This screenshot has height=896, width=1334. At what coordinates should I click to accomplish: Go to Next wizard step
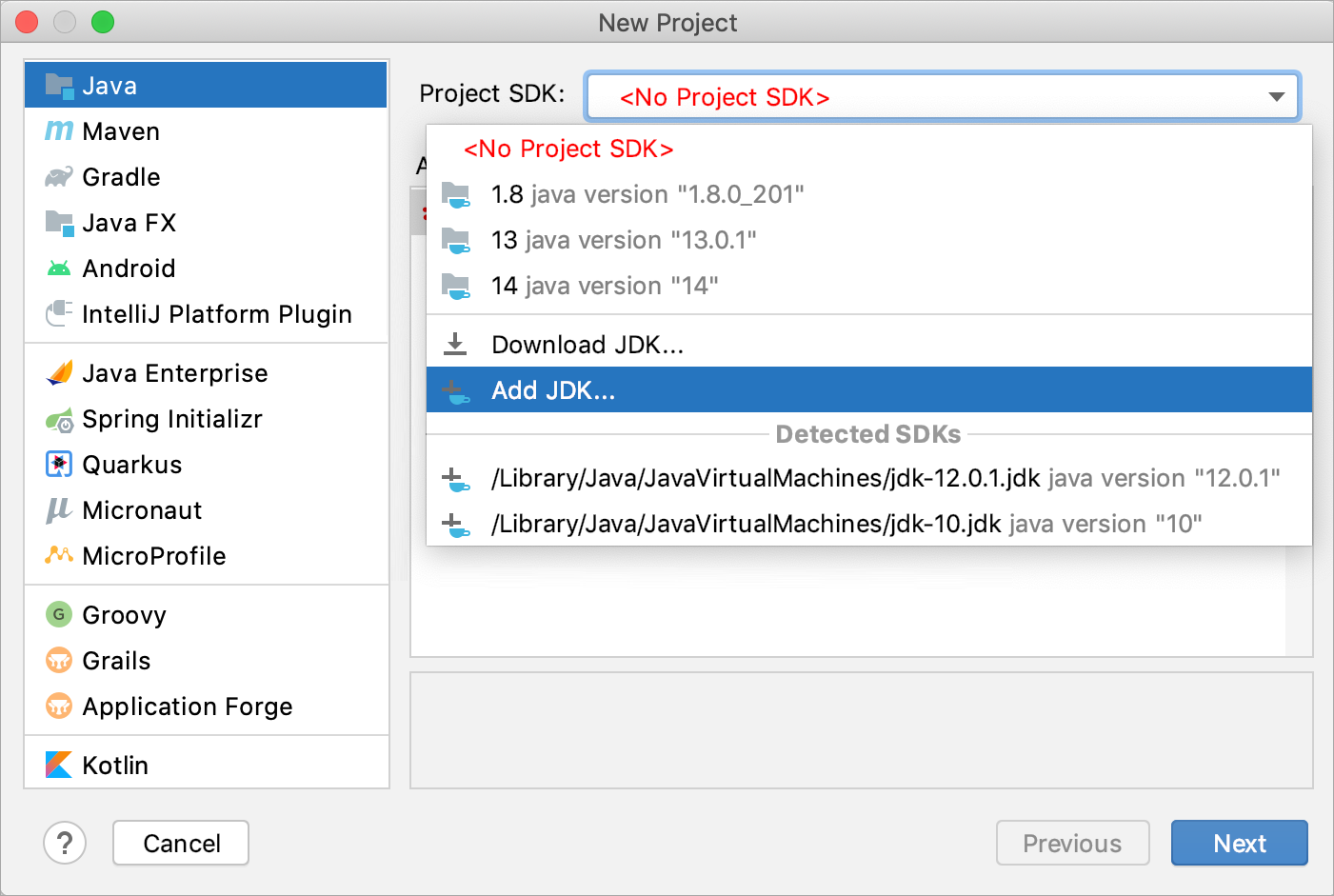pyautogui.click(x=1239, y=843)
